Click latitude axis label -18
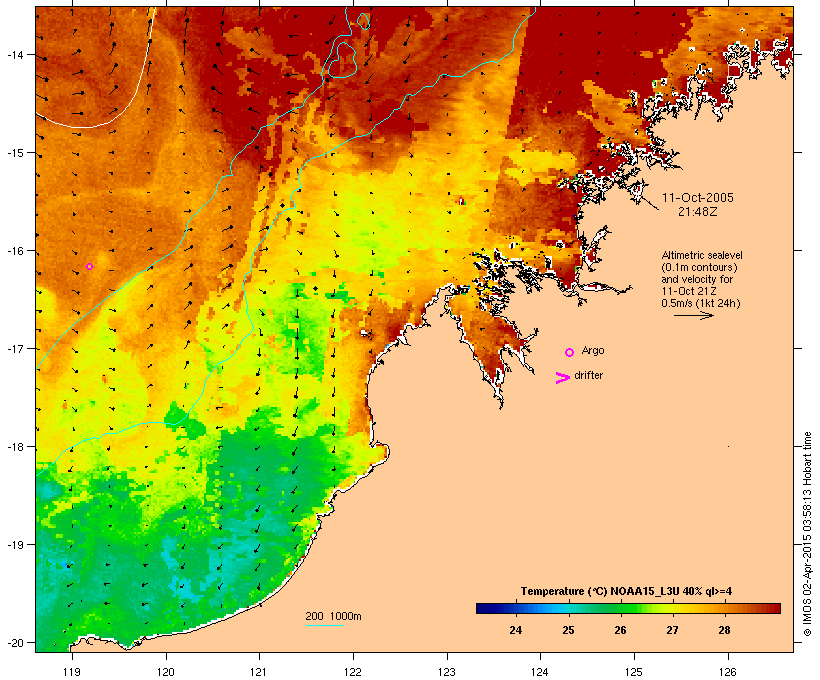 tap(15, 447)
